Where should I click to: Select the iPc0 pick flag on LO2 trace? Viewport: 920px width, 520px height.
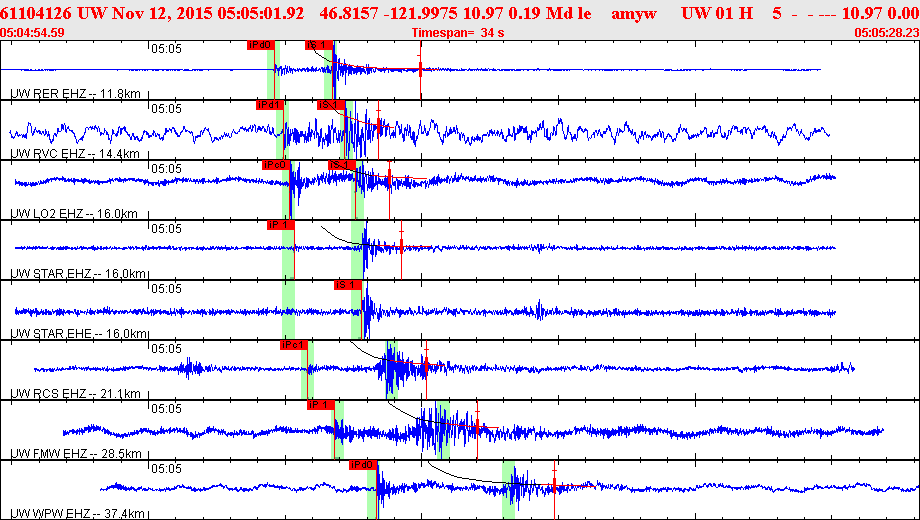click(x=276, y=165)
